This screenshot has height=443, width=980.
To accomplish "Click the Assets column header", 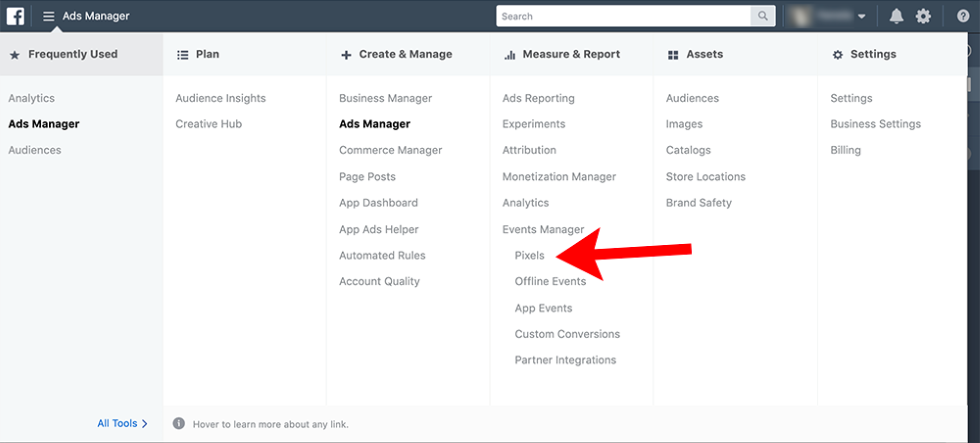I will tap(695, 54).
